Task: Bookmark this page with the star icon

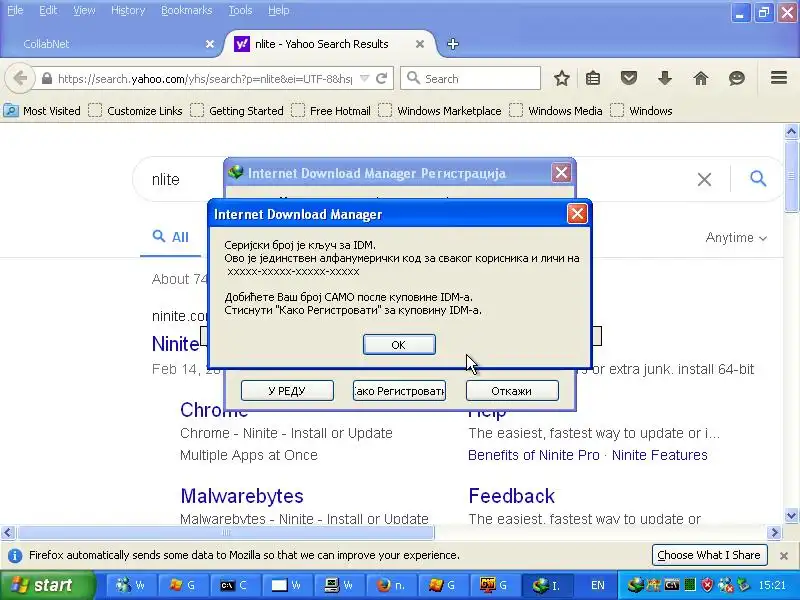Action: [562, 79]
